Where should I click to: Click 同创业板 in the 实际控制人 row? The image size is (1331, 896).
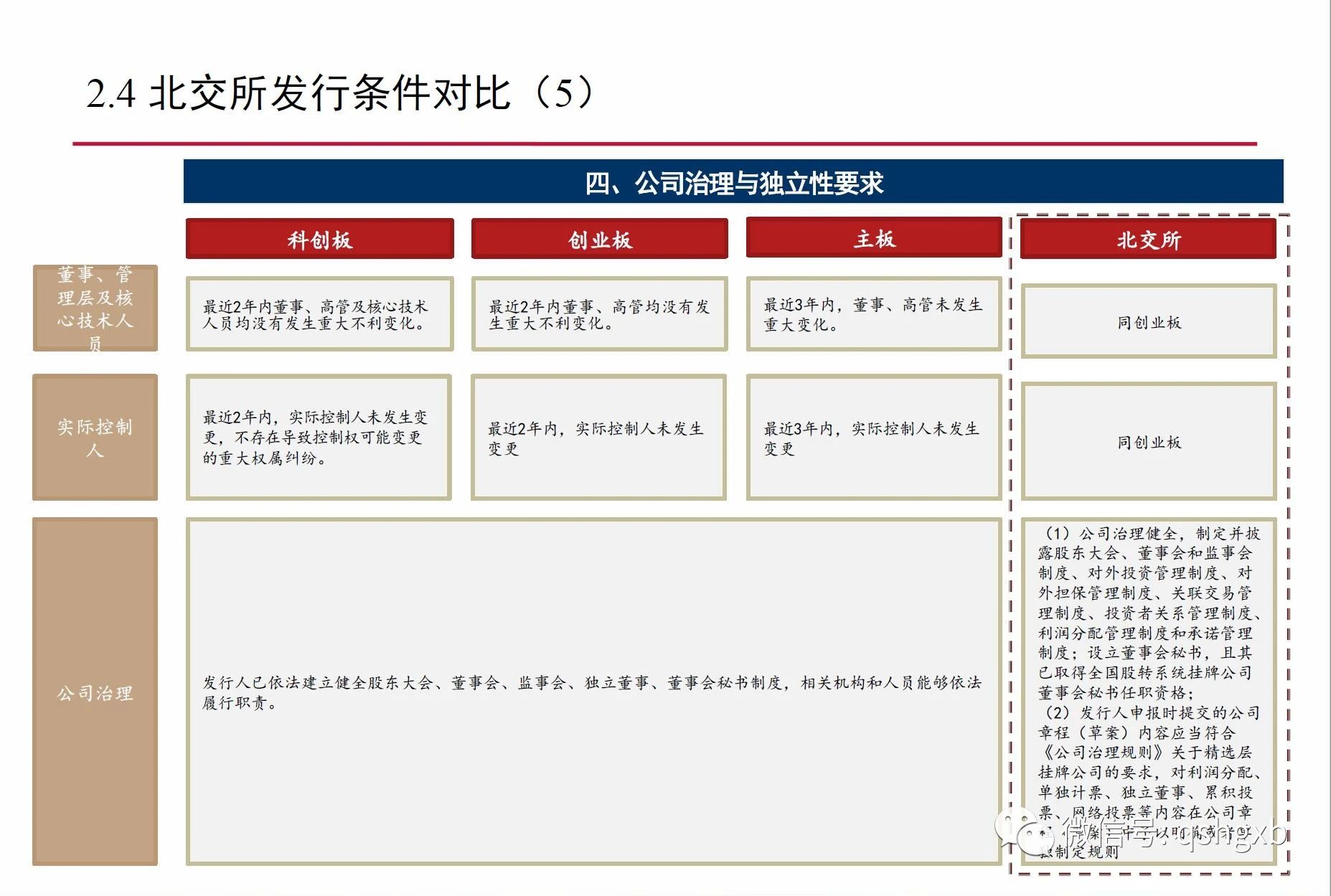pos(1148,441)
